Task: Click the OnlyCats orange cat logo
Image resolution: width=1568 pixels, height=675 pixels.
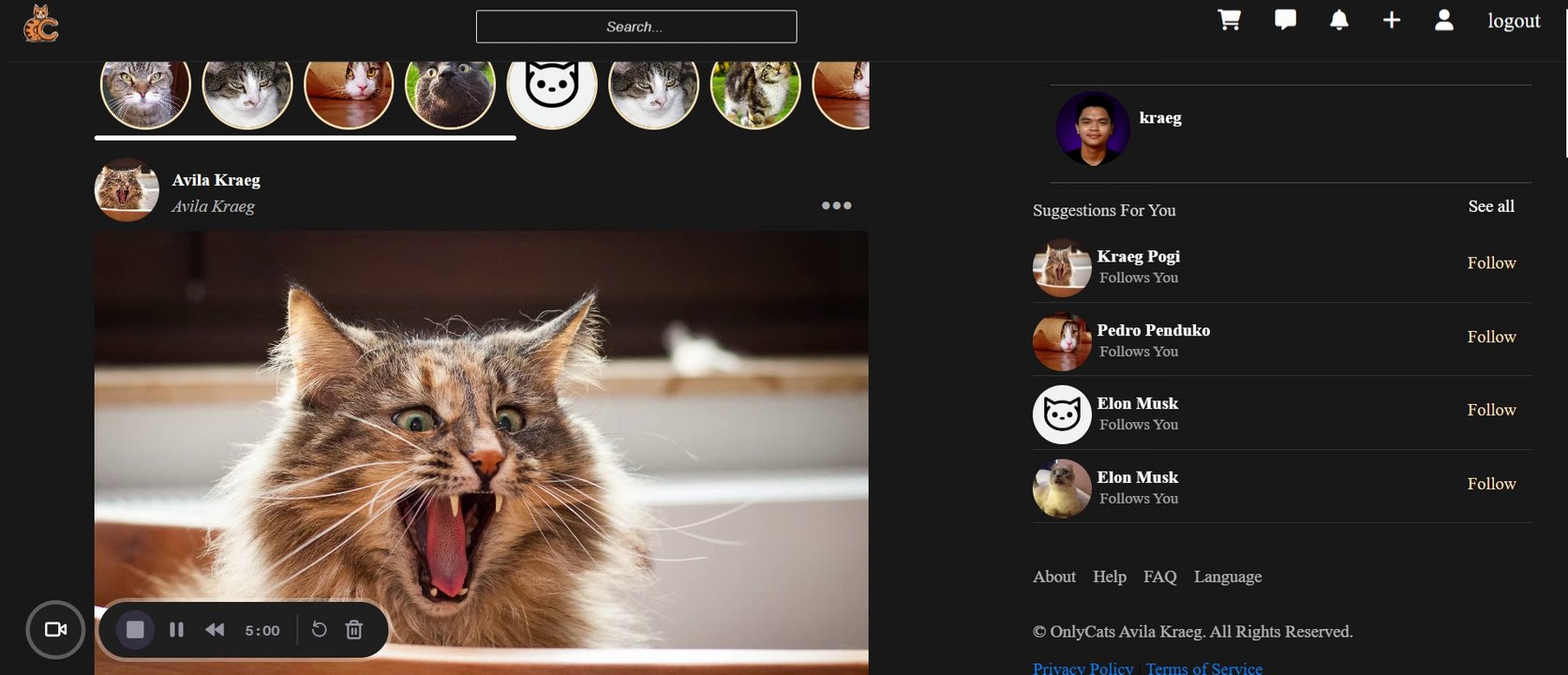Action: 40,23
